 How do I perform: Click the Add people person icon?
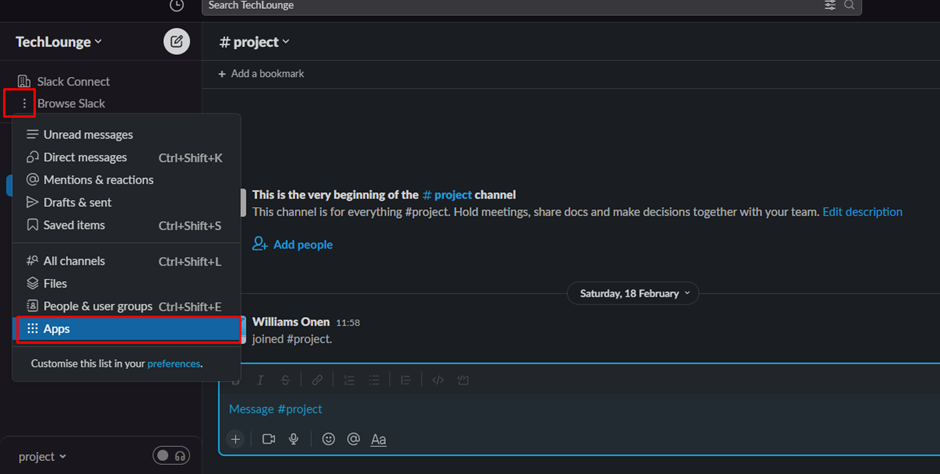coord(260,244)
